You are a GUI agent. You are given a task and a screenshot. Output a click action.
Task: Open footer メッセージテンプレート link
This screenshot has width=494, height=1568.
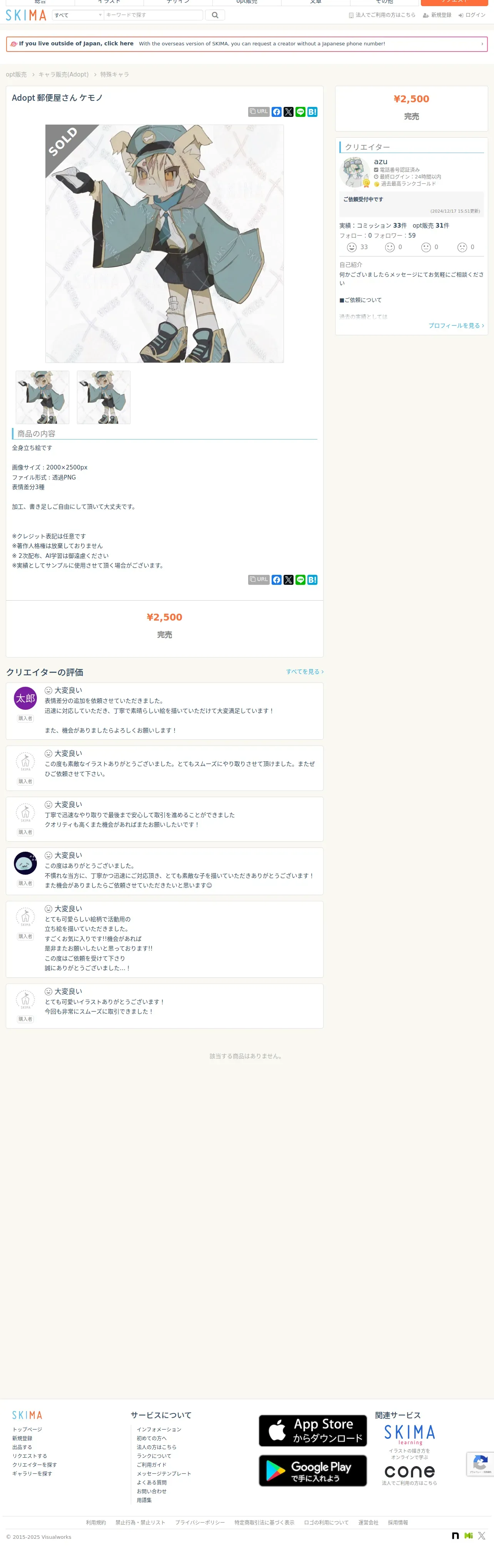pos(164,1474)
